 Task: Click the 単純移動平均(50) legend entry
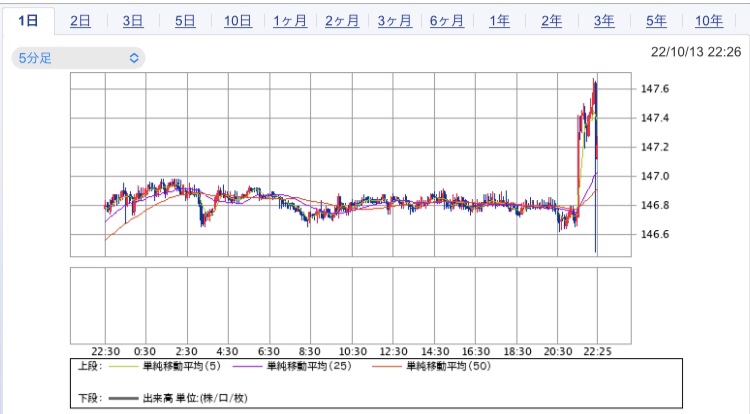449,366
